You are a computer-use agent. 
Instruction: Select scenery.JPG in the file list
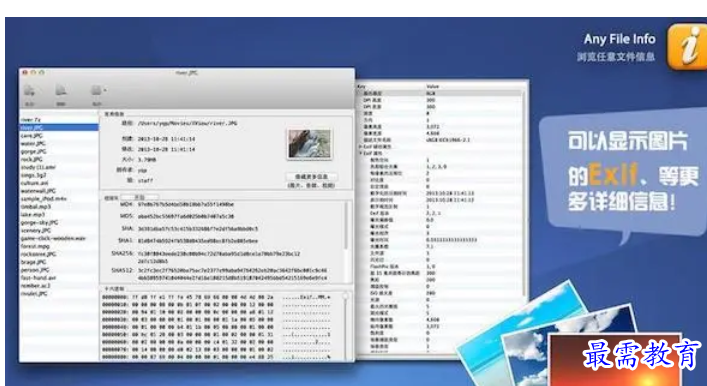click(36, 230)
